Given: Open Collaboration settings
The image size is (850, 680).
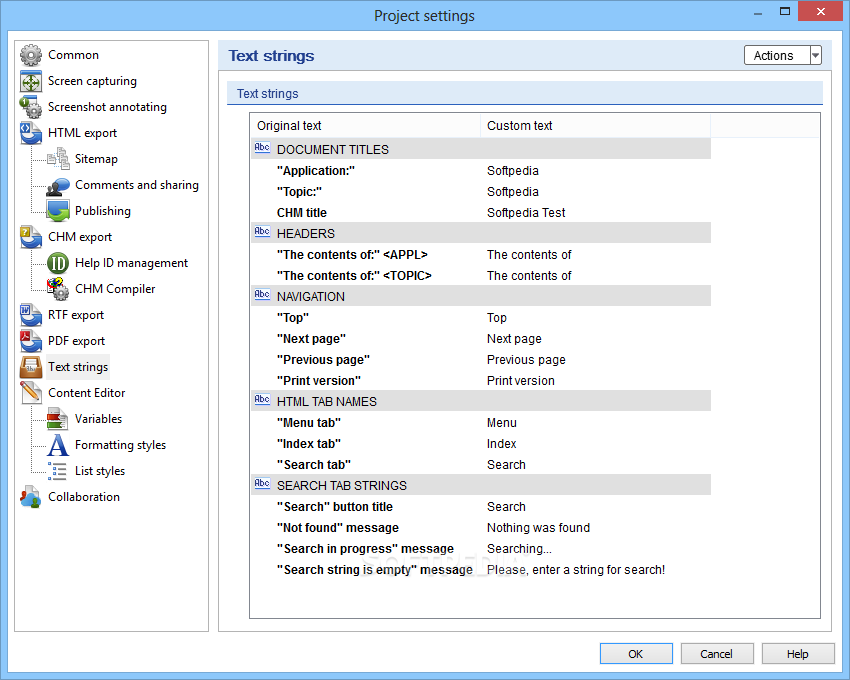Looking at the screenshot, I should pos(84,497).
